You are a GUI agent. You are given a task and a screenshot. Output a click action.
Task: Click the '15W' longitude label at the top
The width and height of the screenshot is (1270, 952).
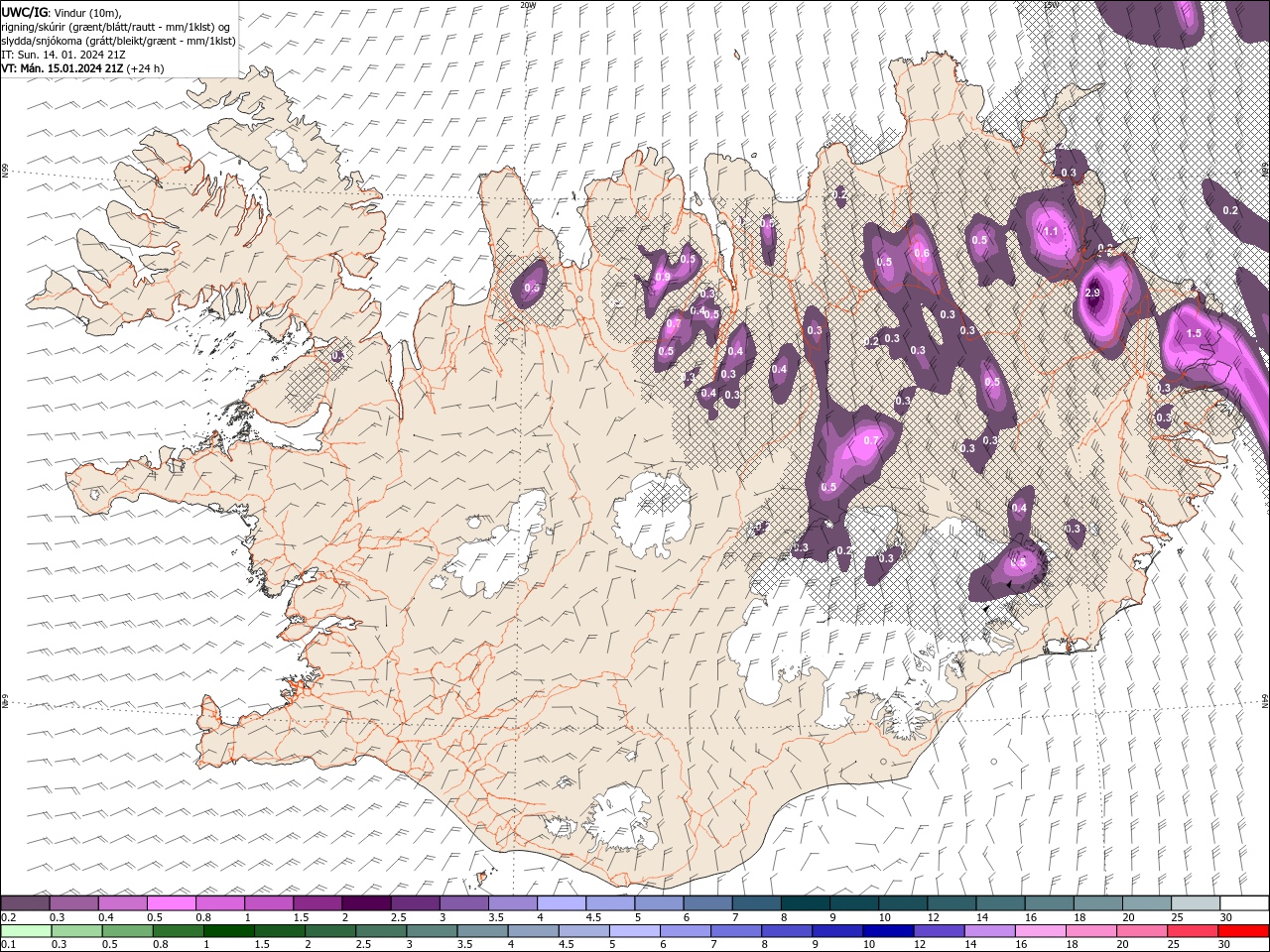coord(1051,5)
